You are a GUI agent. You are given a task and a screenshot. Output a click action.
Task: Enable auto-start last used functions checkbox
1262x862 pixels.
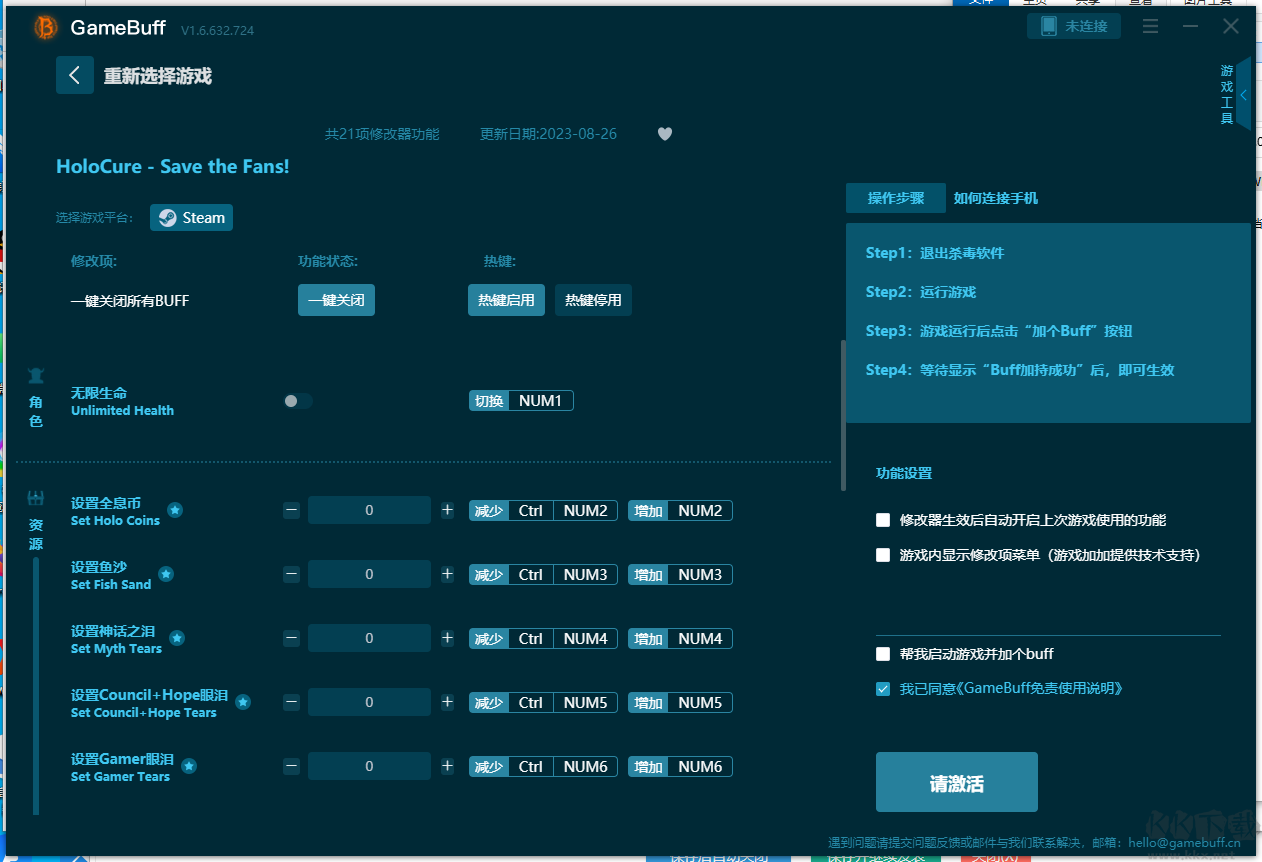883,520
